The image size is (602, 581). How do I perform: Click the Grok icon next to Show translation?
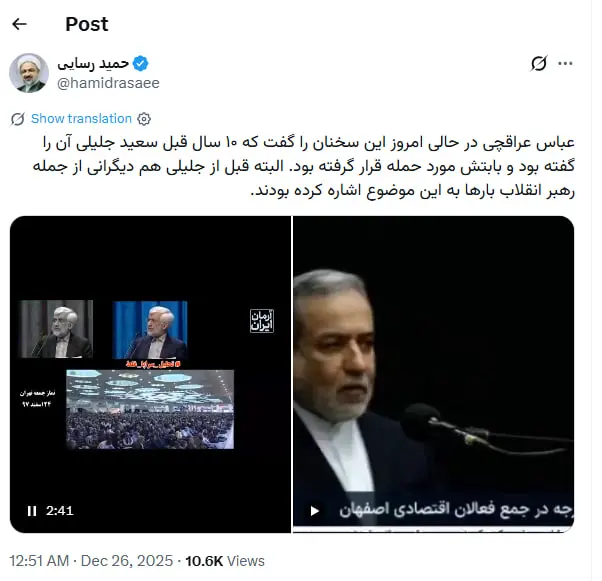[x=18, y=119]
